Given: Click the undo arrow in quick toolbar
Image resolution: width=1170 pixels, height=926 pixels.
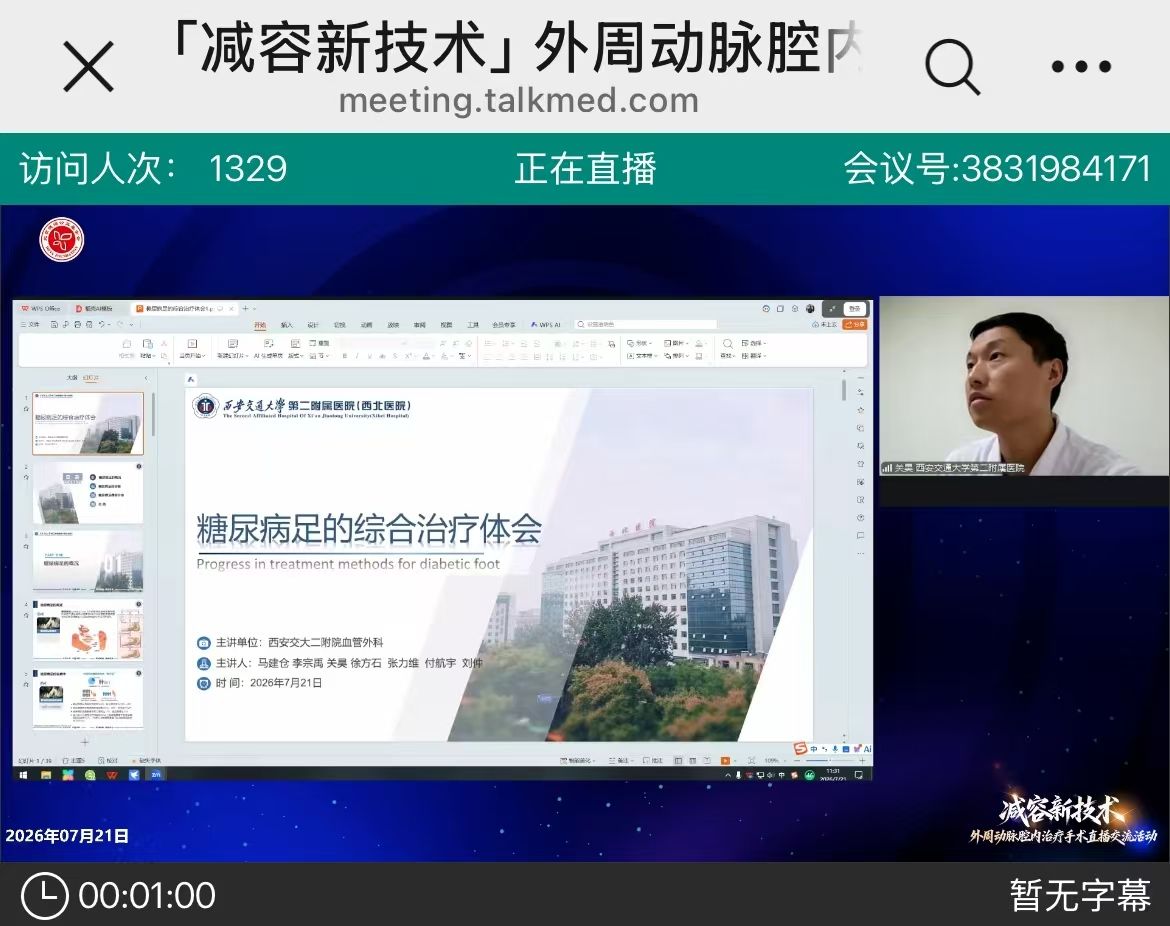Looking at the screenshot, I should point(101,325).
